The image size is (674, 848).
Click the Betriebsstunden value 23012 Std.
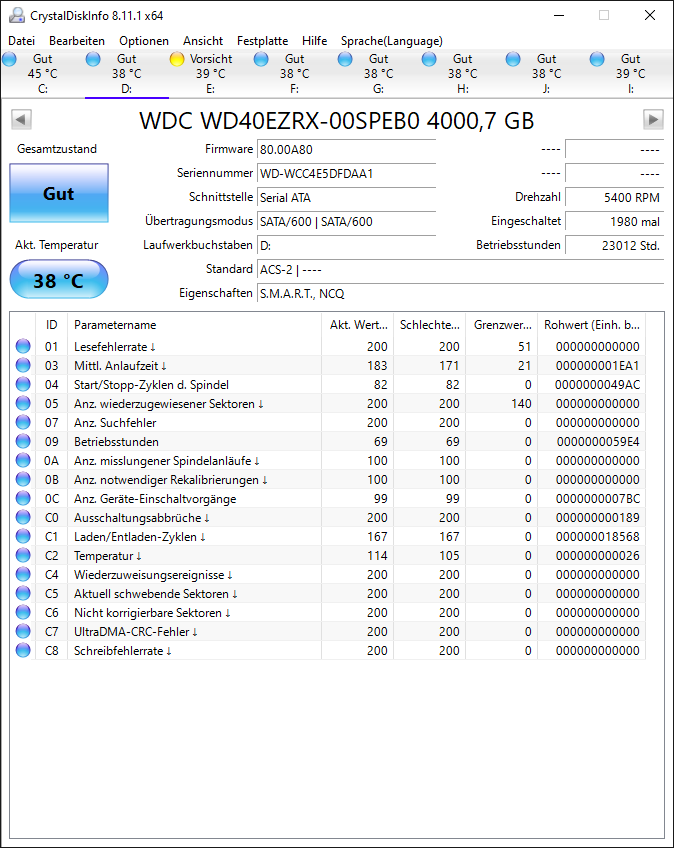(x=614, y=246)
